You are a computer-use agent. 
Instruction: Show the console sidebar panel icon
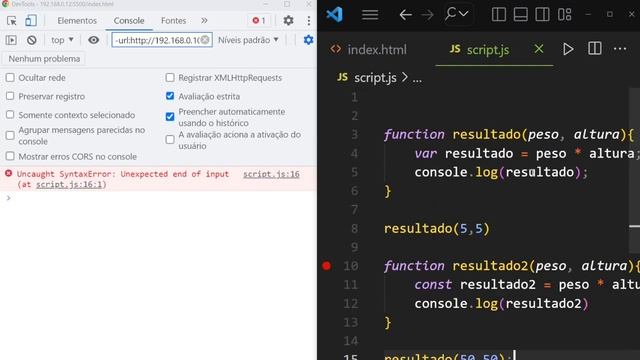(x=11, y=40)
